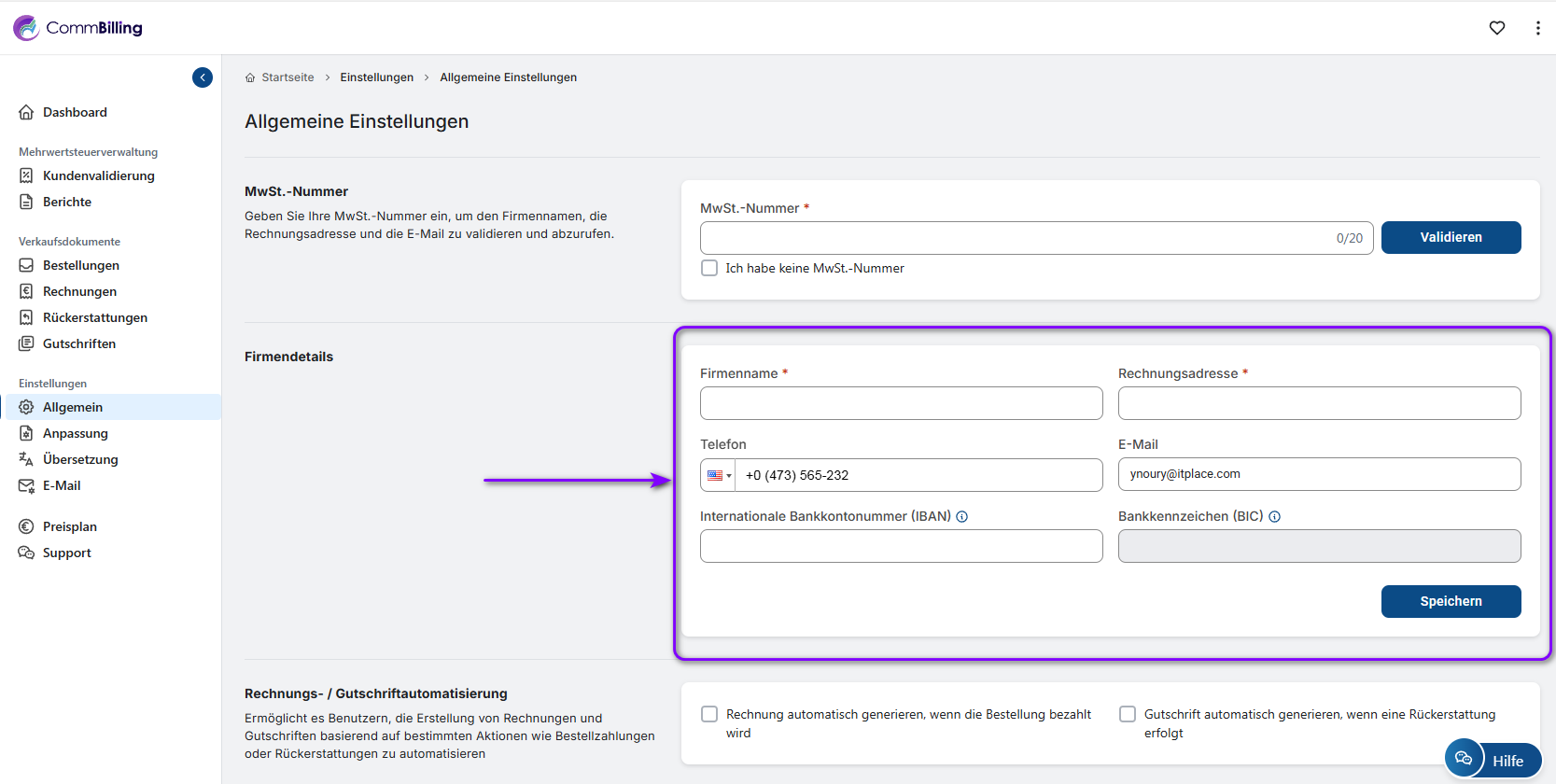
Task: Click the E-Mail field with ynoury@itplace.com
Action: [1319, 474]
